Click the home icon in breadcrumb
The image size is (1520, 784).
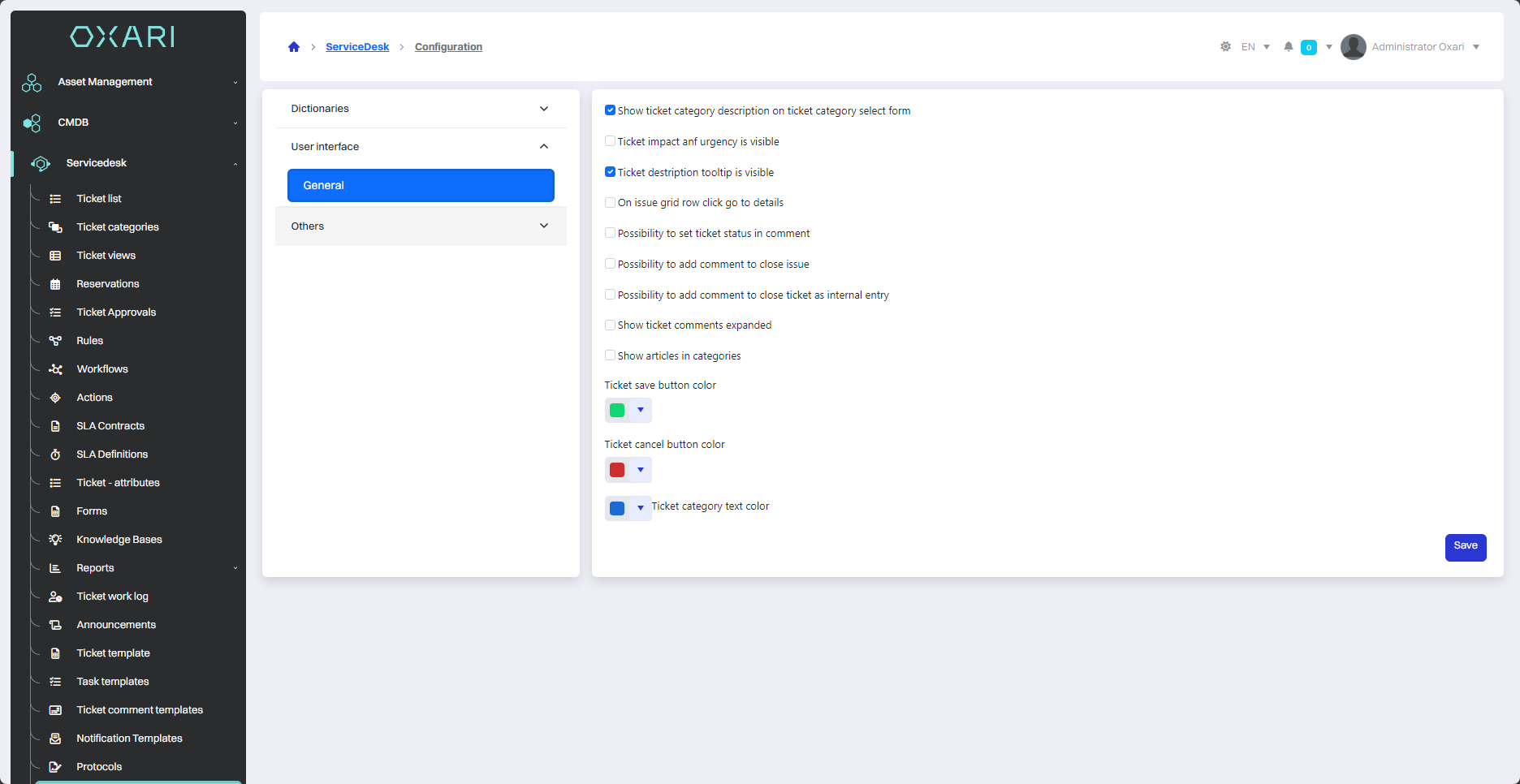(x=294, y=47)
